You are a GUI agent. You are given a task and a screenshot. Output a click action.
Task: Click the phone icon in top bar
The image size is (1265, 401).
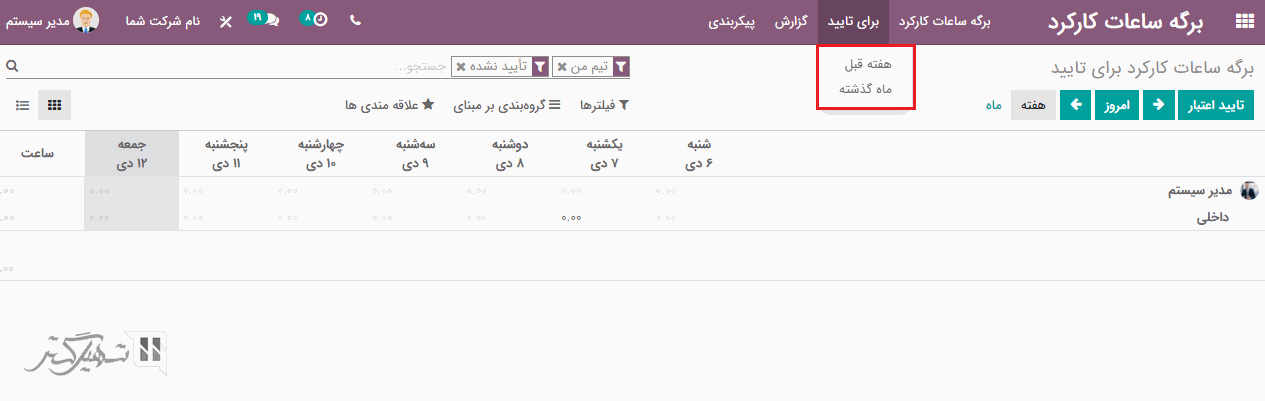tap(355, 21)
